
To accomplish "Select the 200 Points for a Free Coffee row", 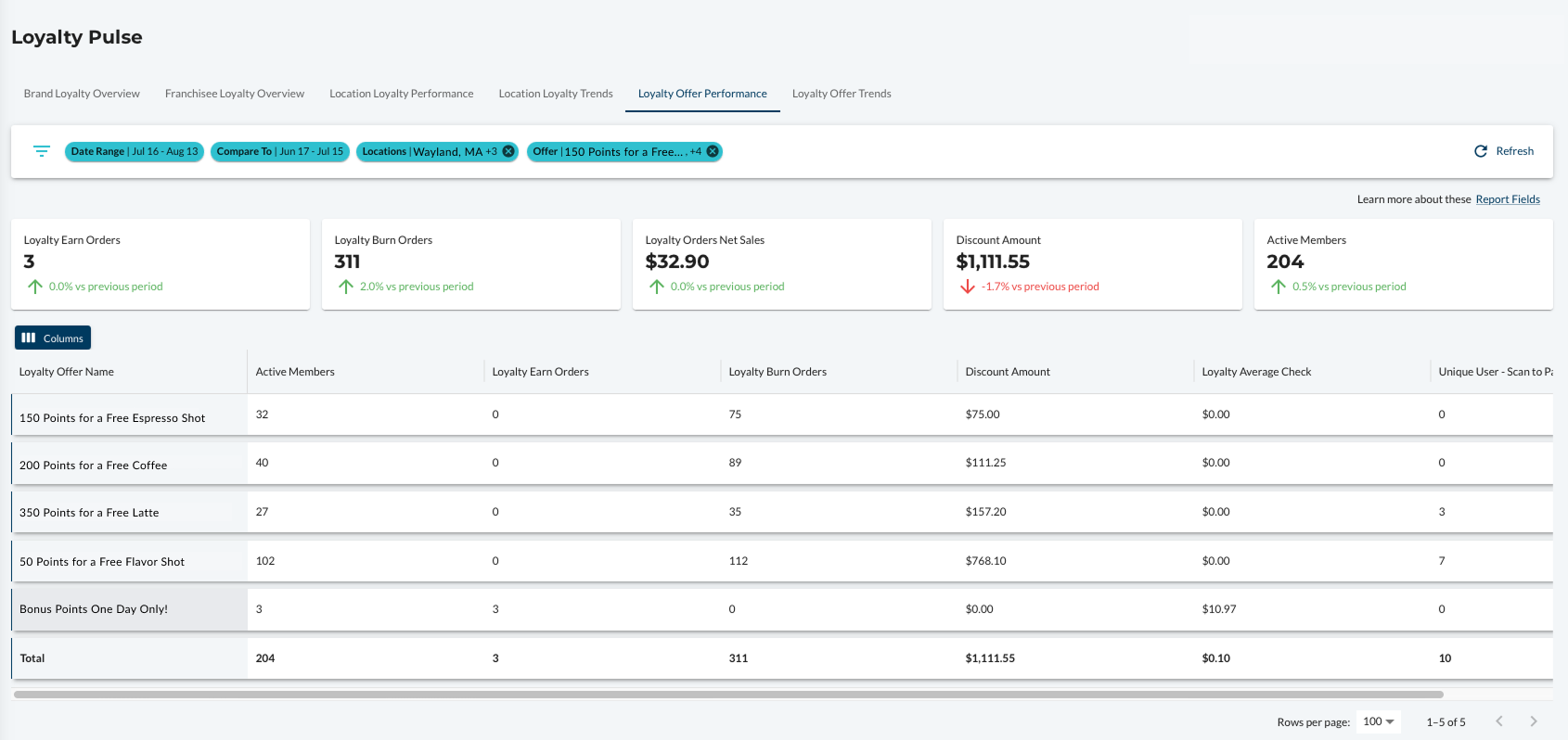I will pos(782,463).
